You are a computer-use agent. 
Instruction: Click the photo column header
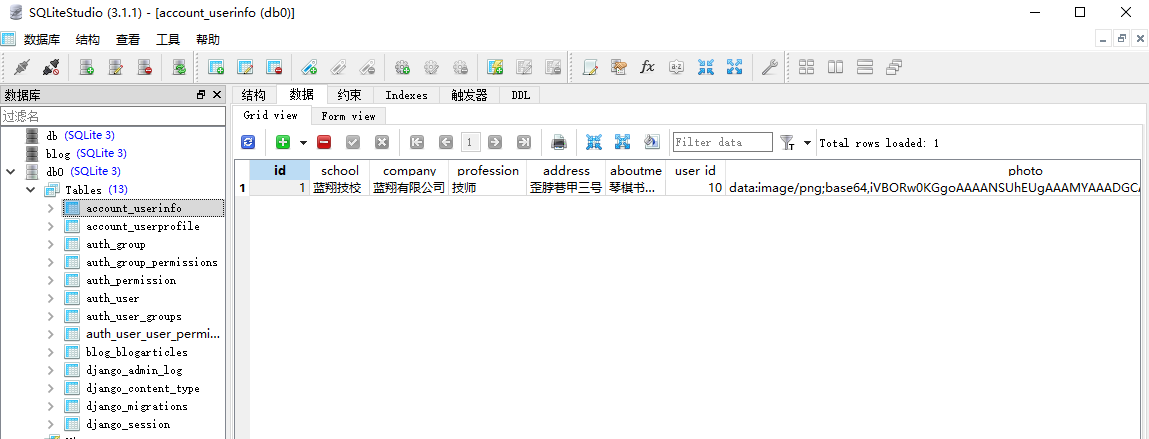point(1025,170)
